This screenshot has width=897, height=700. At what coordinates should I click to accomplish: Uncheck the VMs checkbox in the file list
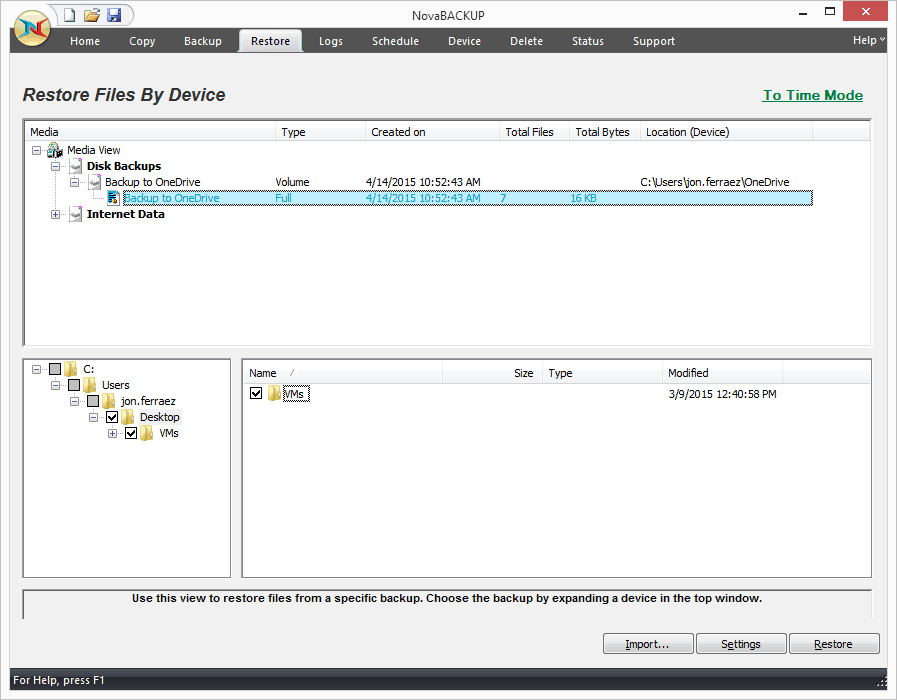click(x=256, y=393)
